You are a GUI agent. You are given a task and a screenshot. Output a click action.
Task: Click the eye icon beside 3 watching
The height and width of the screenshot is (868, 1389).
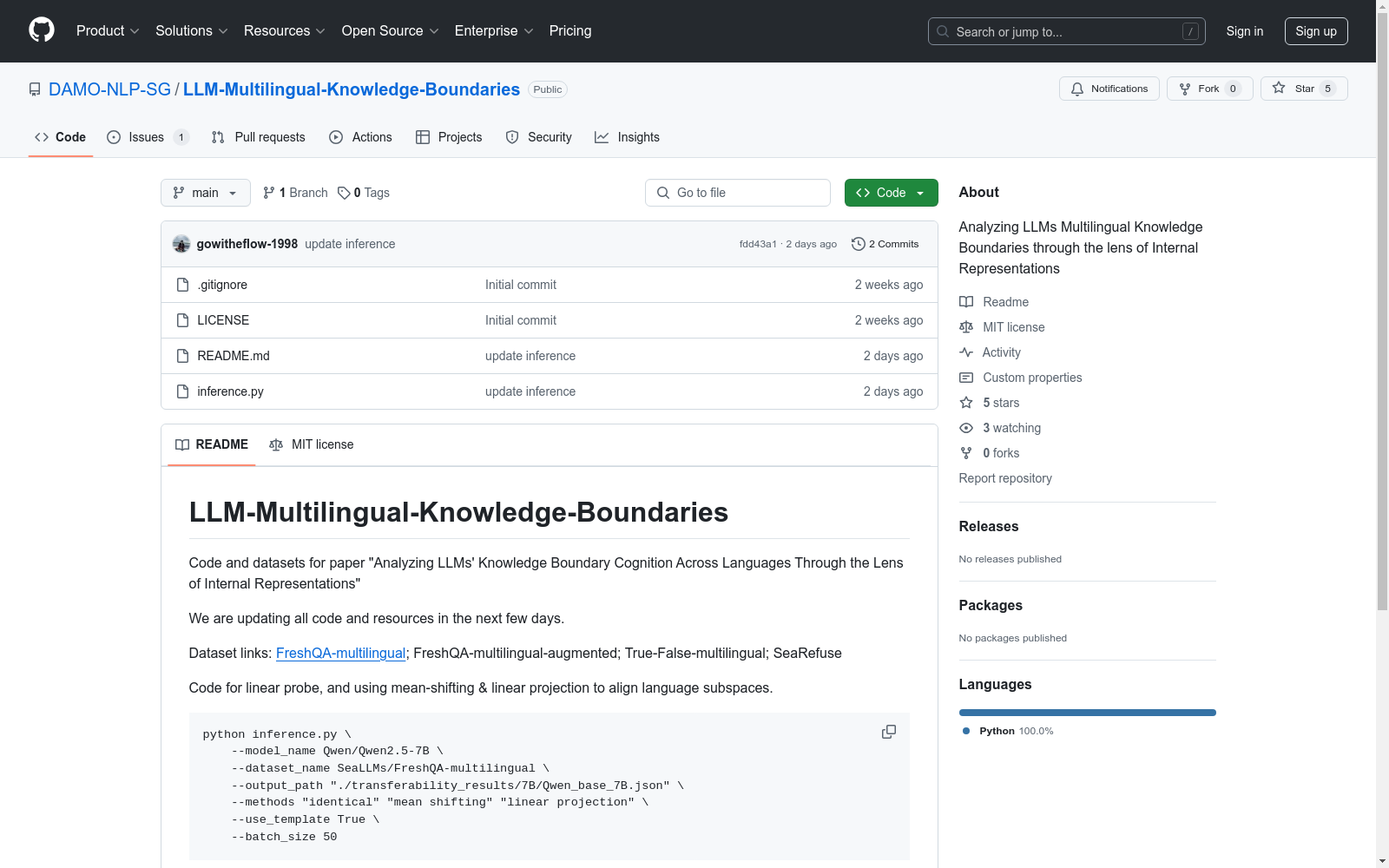[x=966, y=428]
